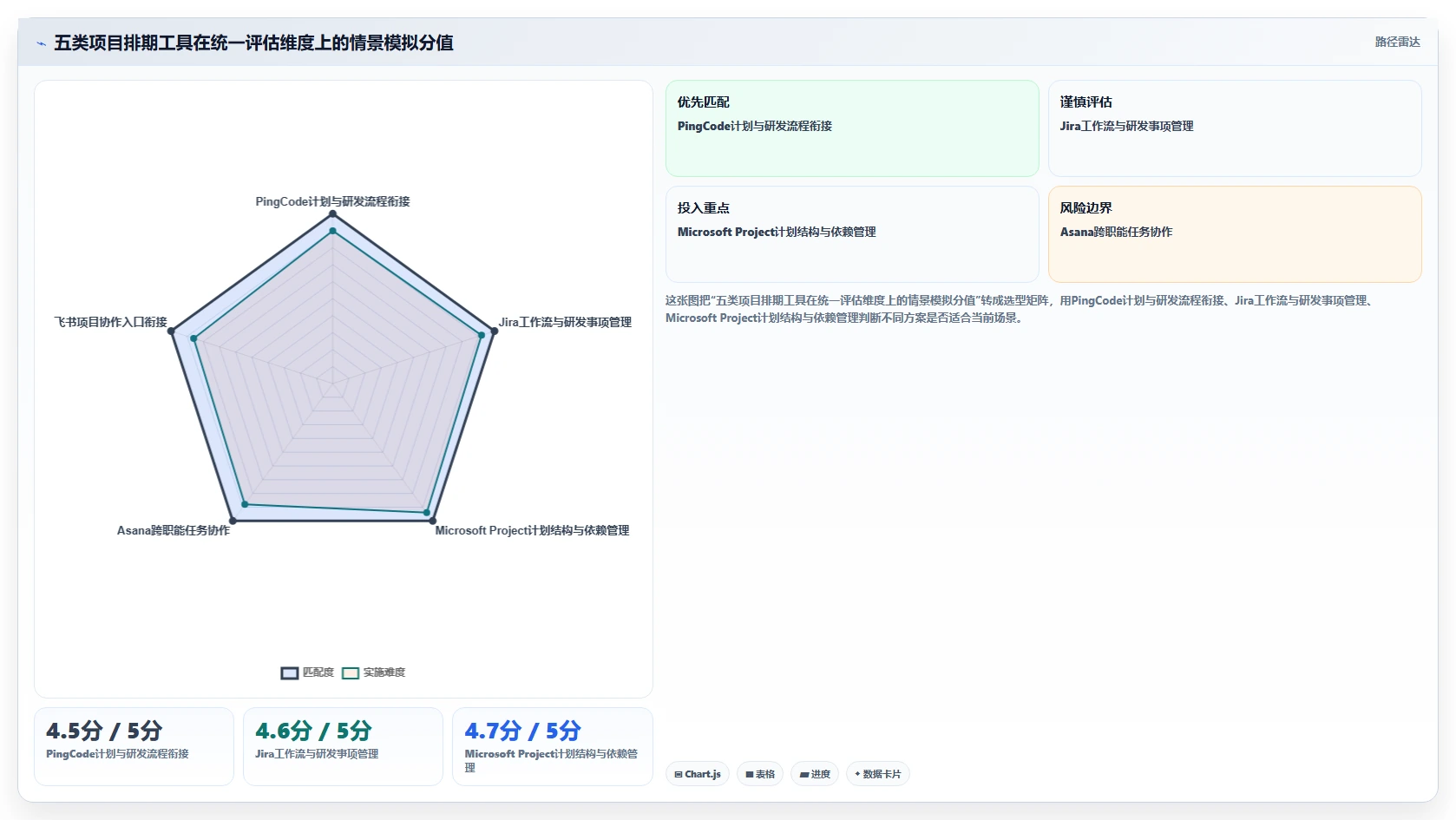Click the Jira工作流与研发事项管理 radar axis label

pyautogui.click(x=565, y=322)
